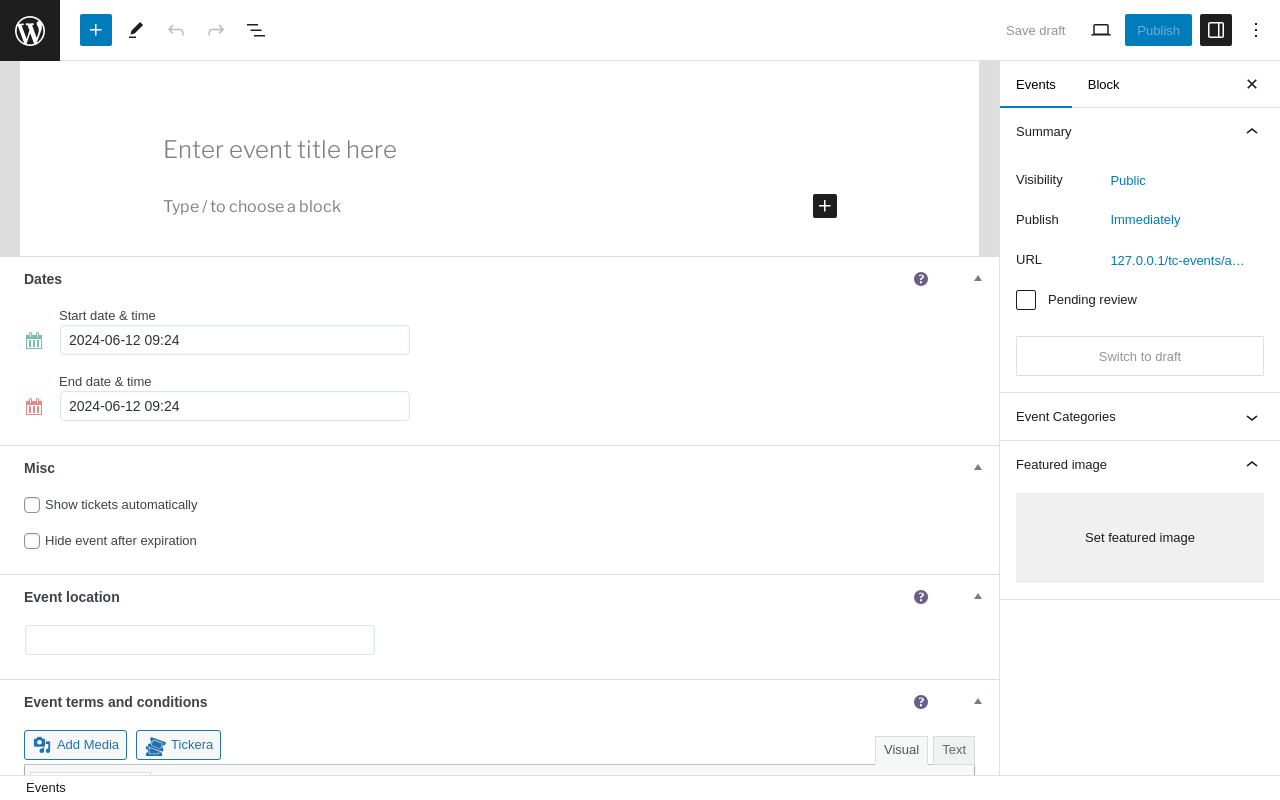Enable Show tickets automatically checkbox
Viewport: 1280px width, 800px height.
point(32,505)
